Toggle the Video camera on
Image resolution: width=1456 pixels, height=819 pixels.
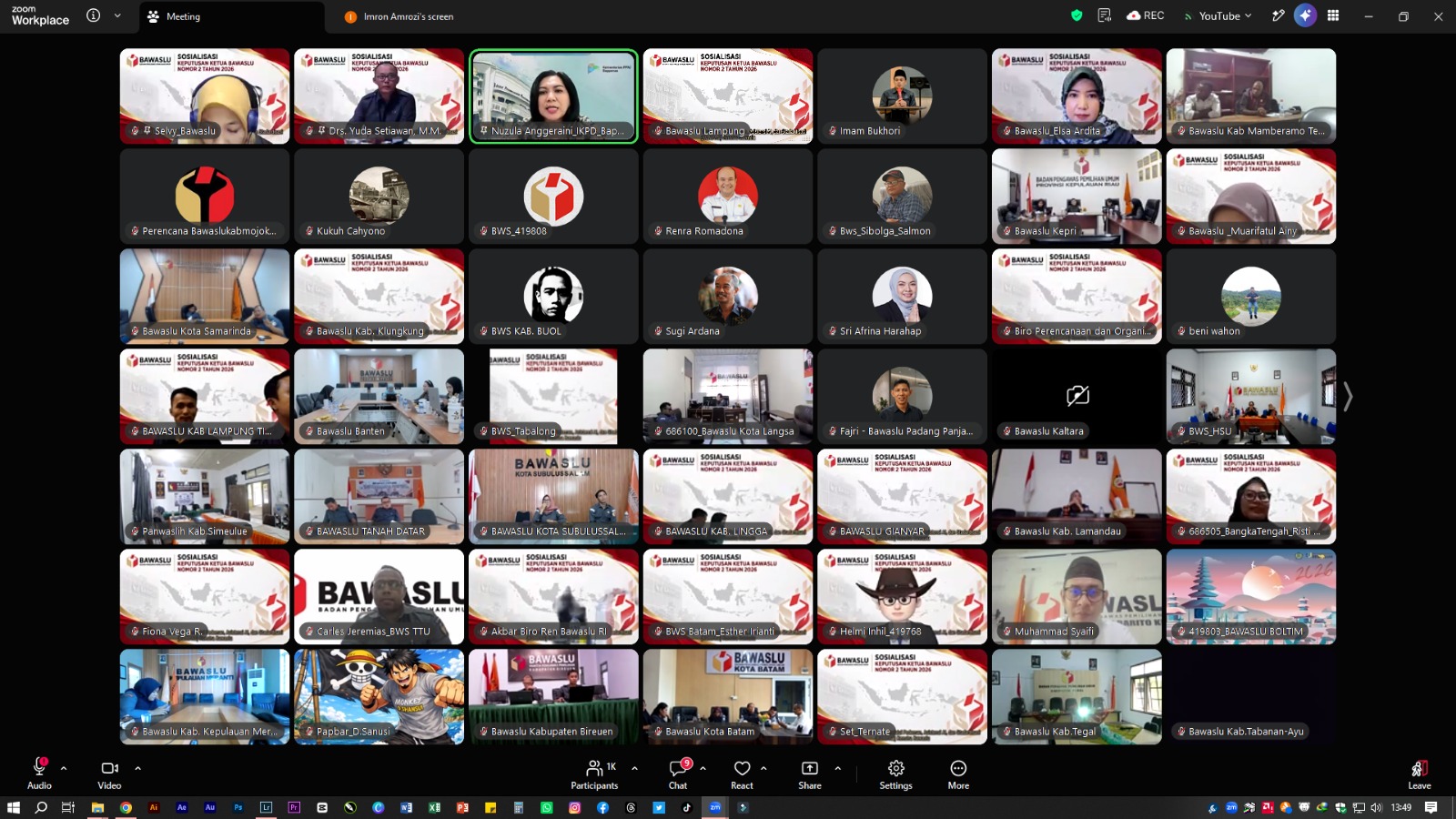tap(109, 774)
